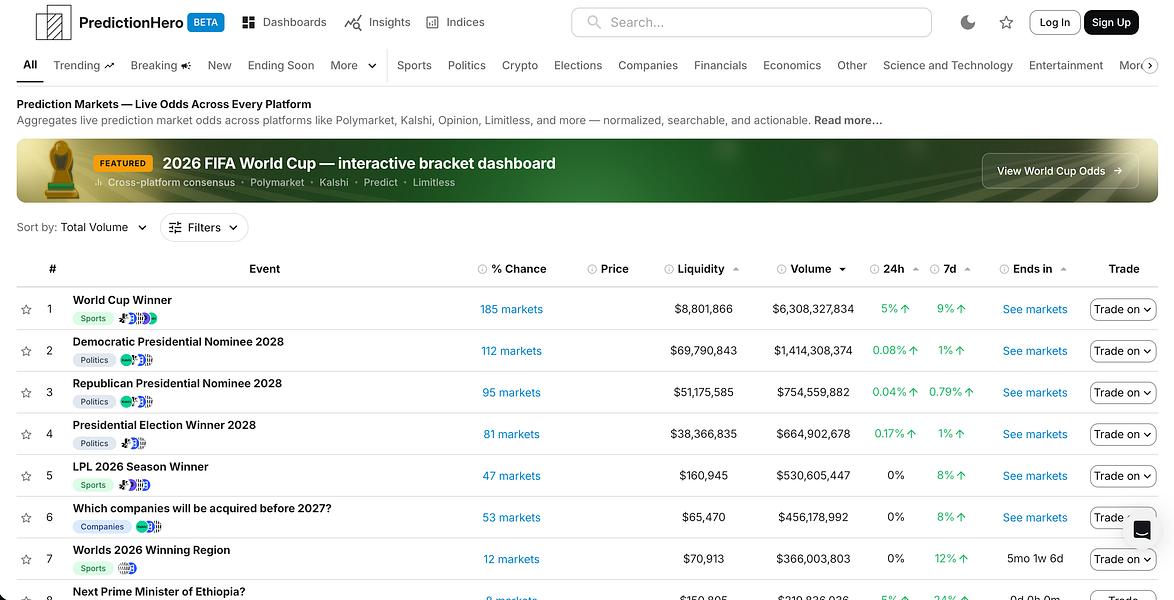Expand Trade on for World Cup Winner
Screen dimensions: 1174x600
pyautogui.click(x=1123, y=309)
